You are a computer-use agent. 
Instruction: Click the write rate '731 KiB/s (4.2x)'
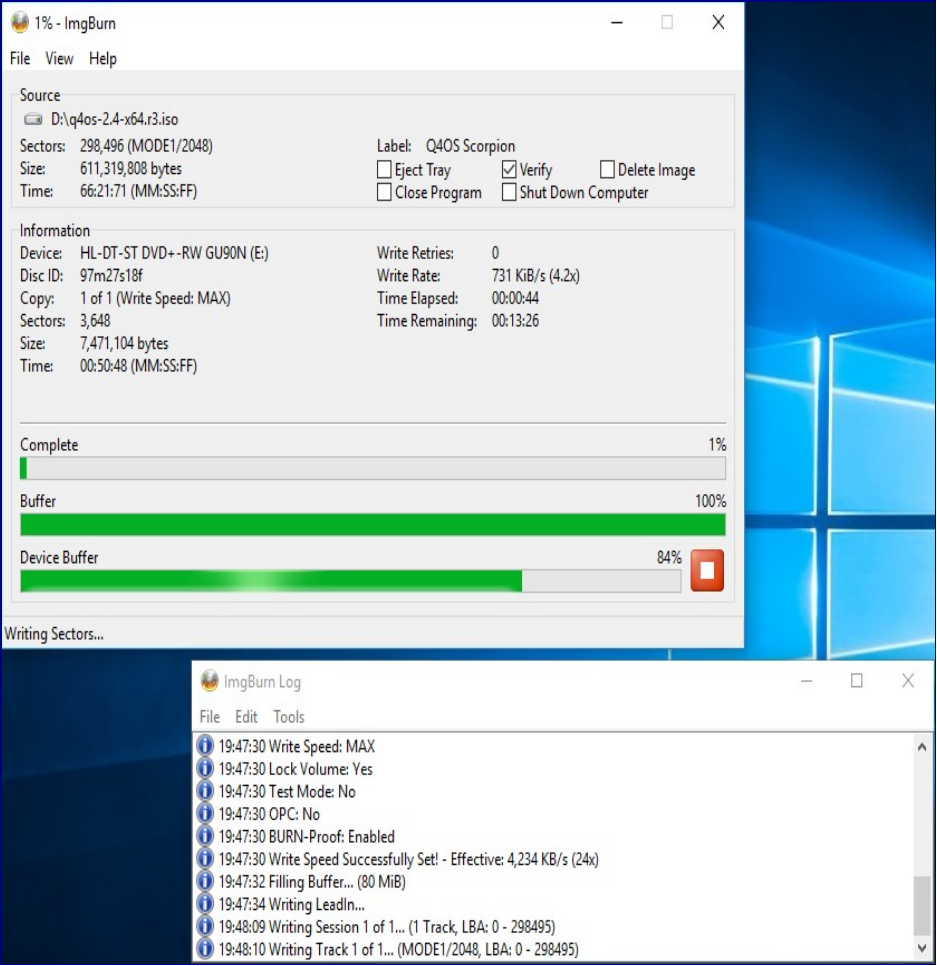click(x=535, y=275)
